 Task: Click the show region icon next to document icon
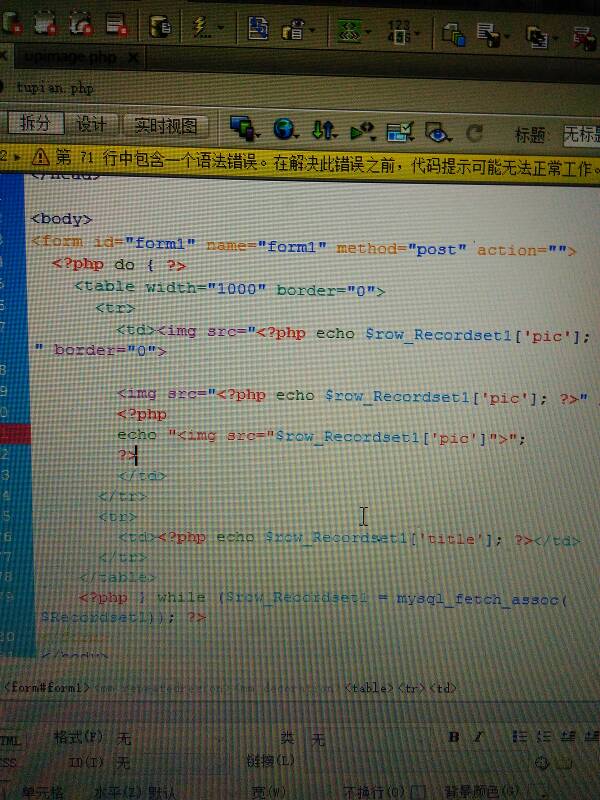(294, 29)
